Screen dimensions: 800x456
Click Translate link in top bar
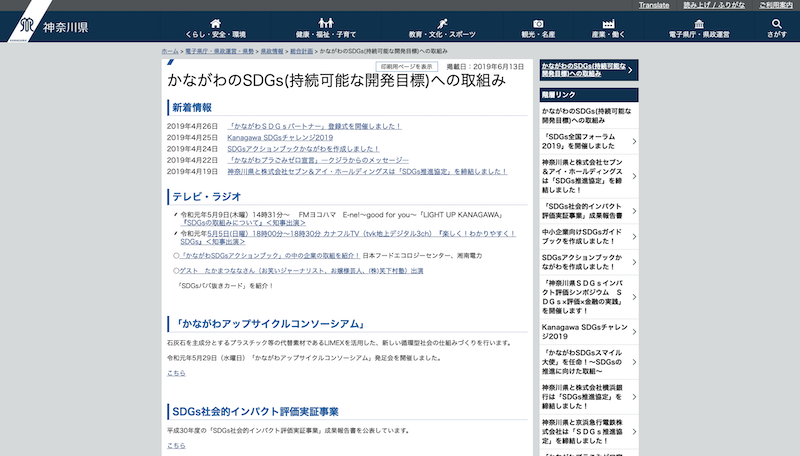[654, 5]
